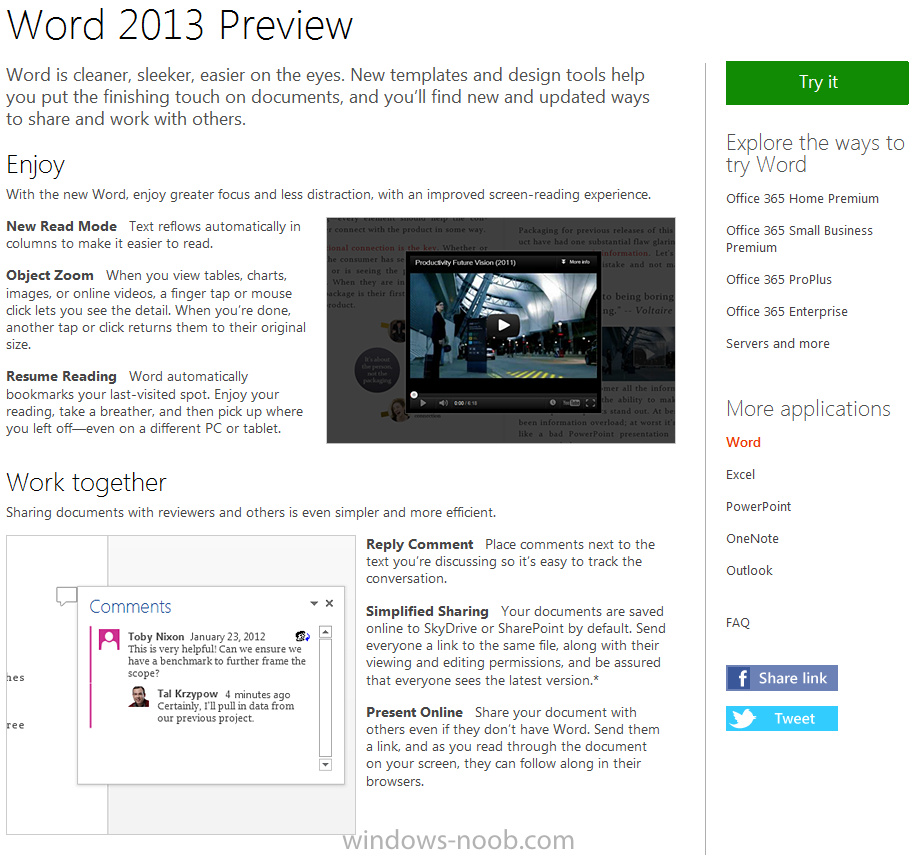Open the FAQ link
Screen dimensions: 916x855
click(x=737, y=623)
